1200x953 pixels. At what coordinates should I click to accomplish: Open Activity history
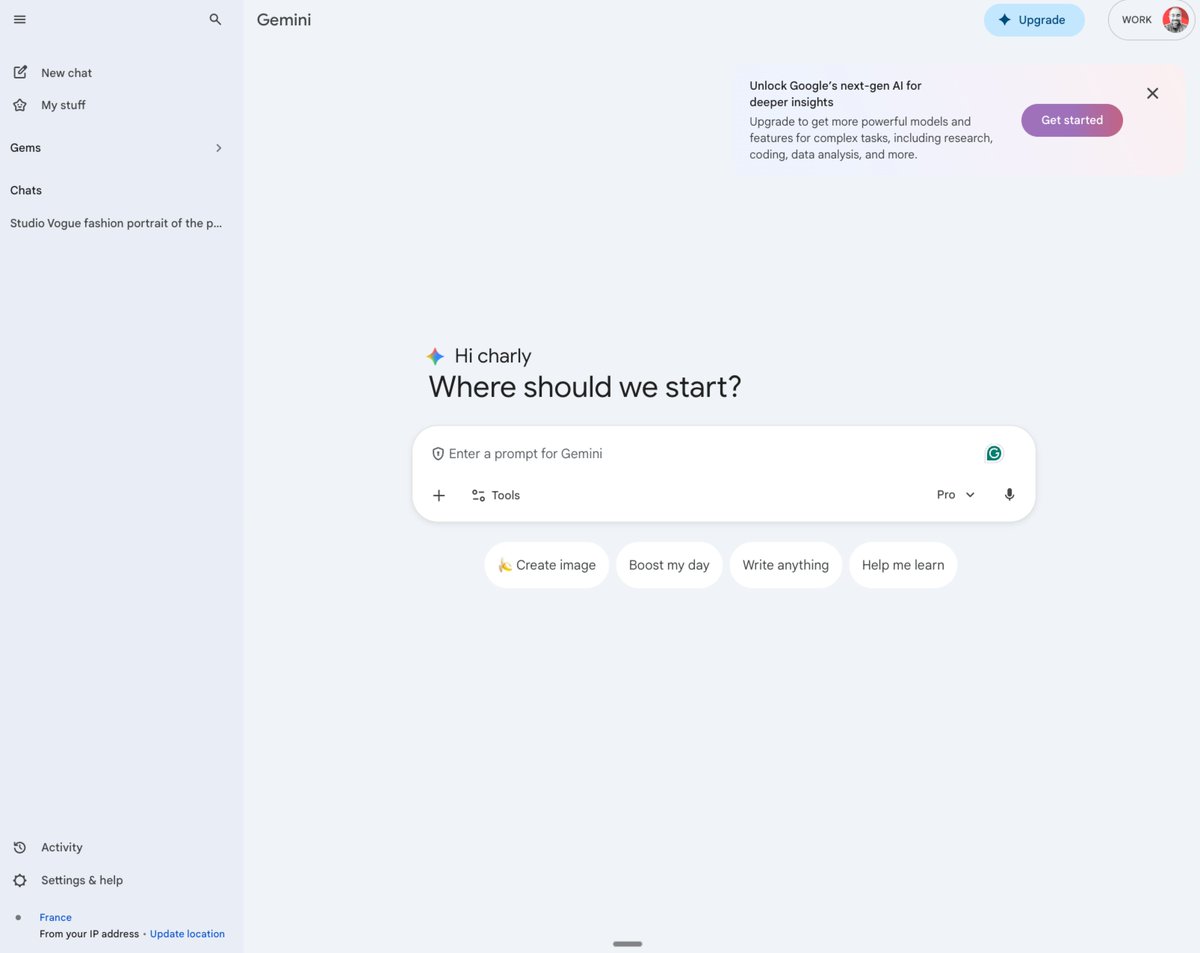tap(48, 847)
